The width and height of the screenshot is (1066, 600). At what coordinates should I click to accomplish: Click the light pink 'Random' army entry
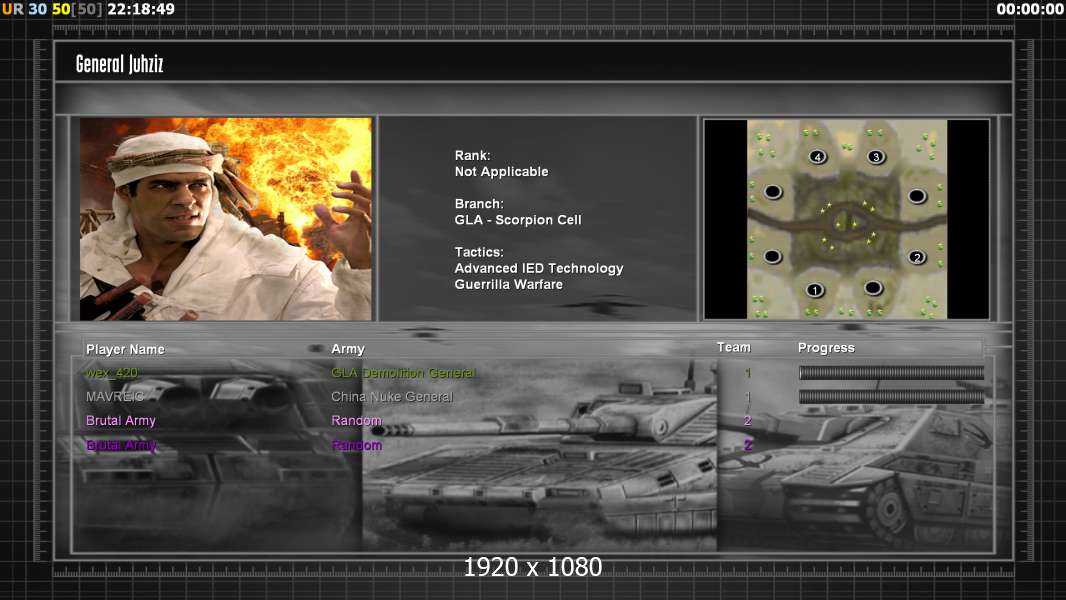coord(356,421)
